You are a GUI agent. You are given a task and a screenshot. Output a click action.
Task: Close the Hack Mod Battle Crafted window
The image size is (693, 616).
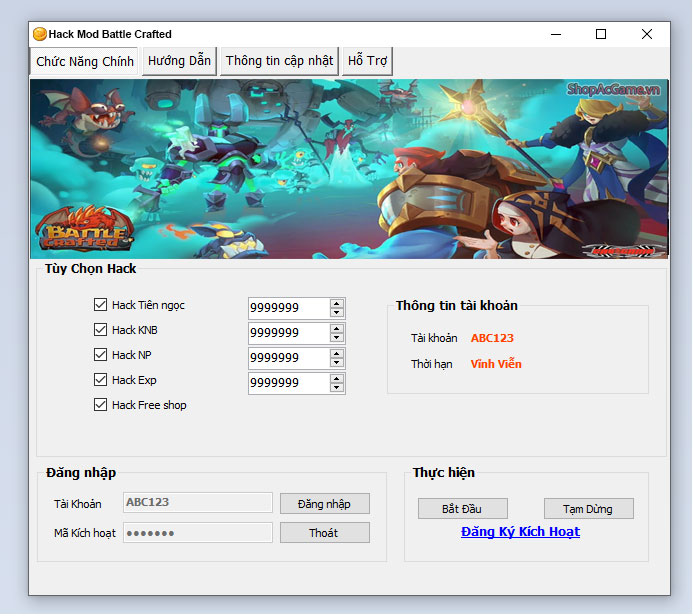[647, 34]
